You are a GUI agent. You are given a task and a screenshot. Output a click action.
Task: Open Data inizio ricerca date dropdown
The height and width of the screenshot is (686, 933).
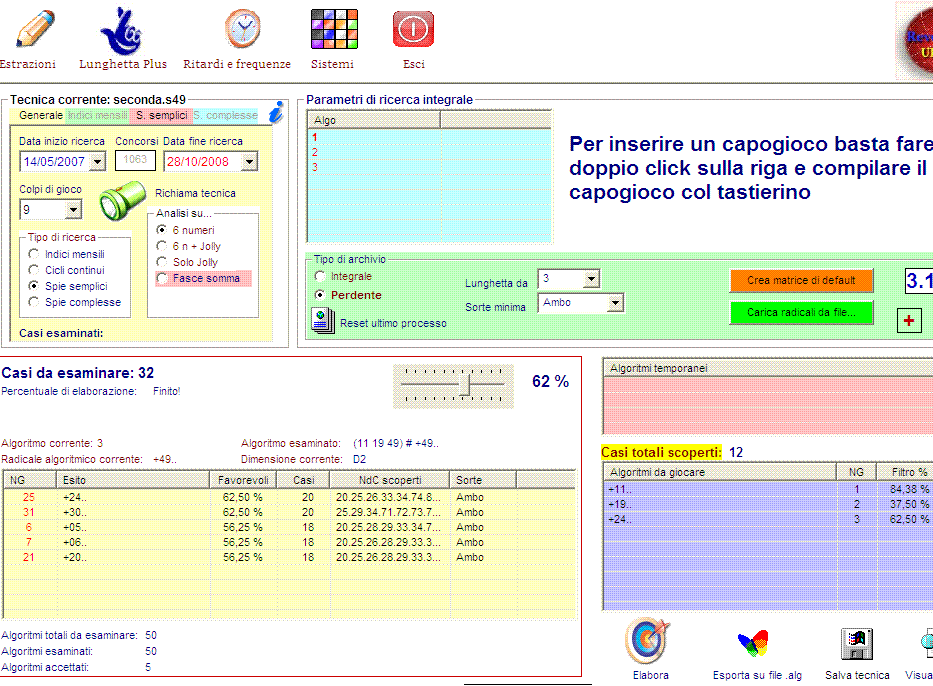point(98,161)
